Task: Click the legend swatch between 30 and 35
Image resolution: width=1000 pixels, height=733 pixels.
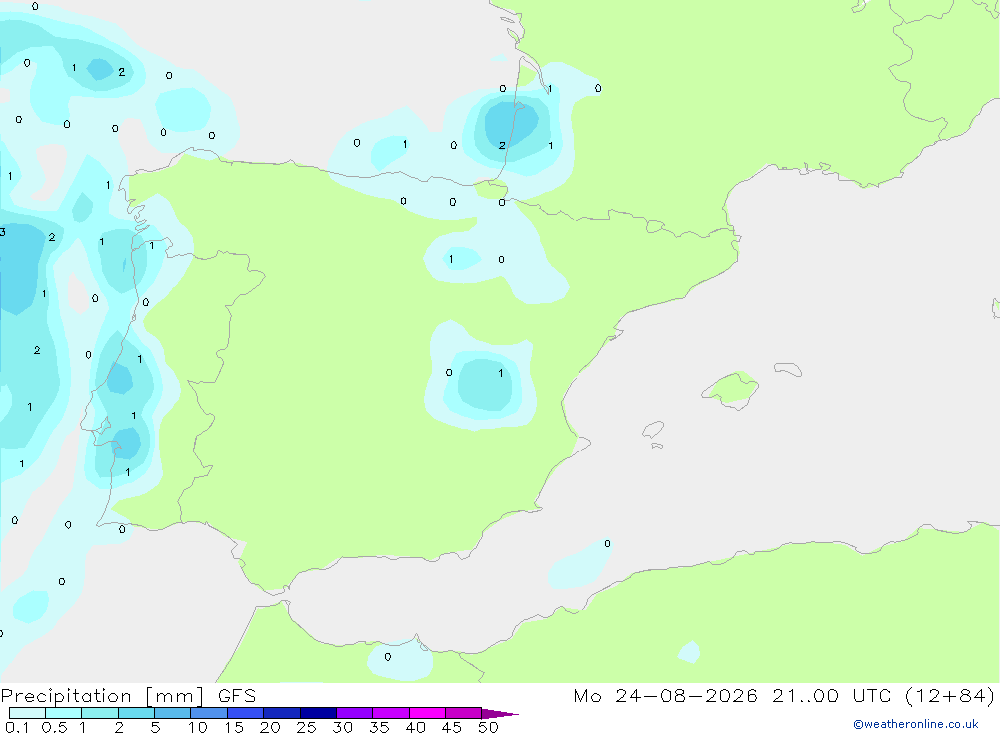Action: 355,713
